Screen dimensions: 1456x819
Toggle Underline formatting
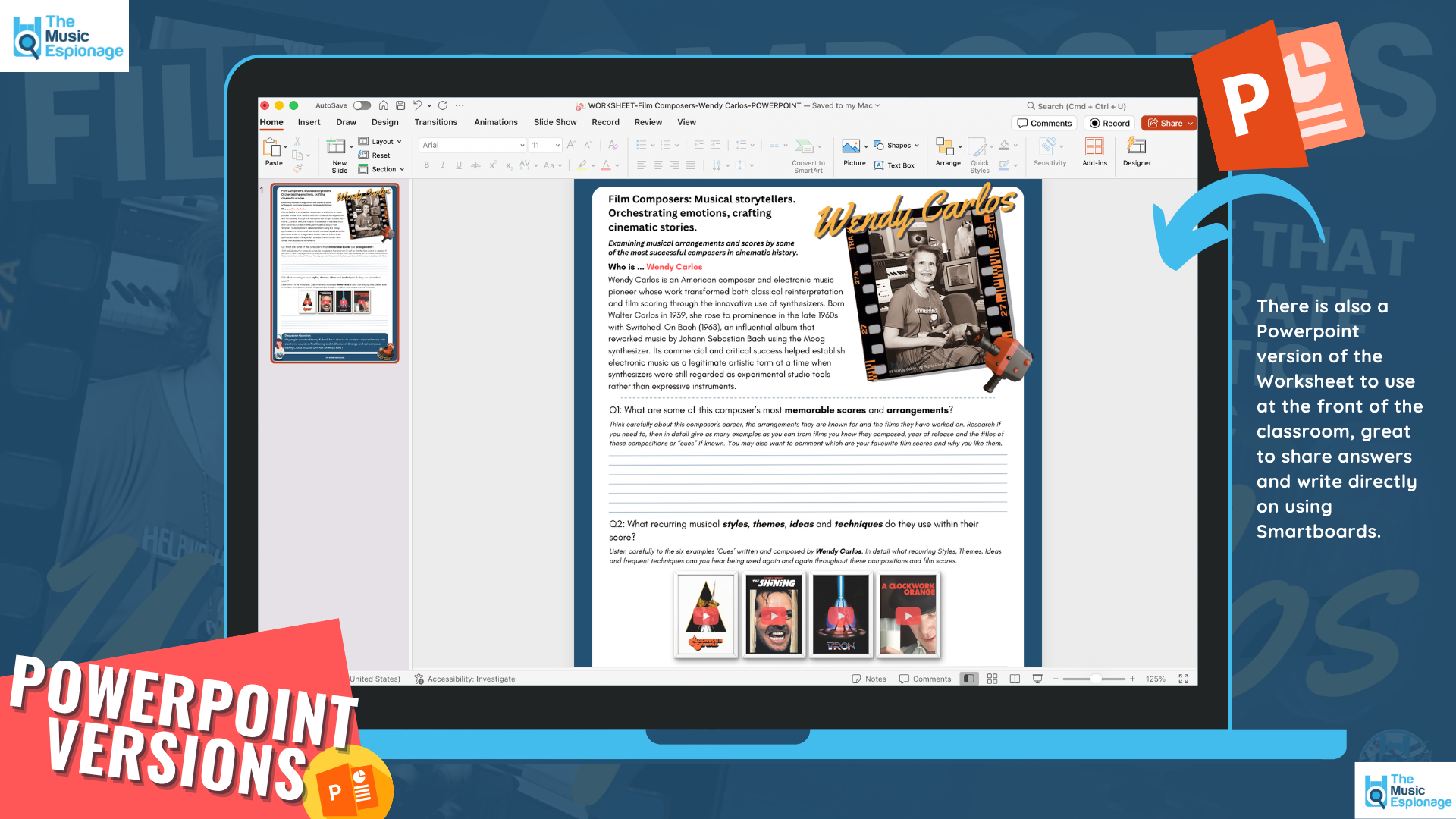pyautogui.click(x=459, y=165)
